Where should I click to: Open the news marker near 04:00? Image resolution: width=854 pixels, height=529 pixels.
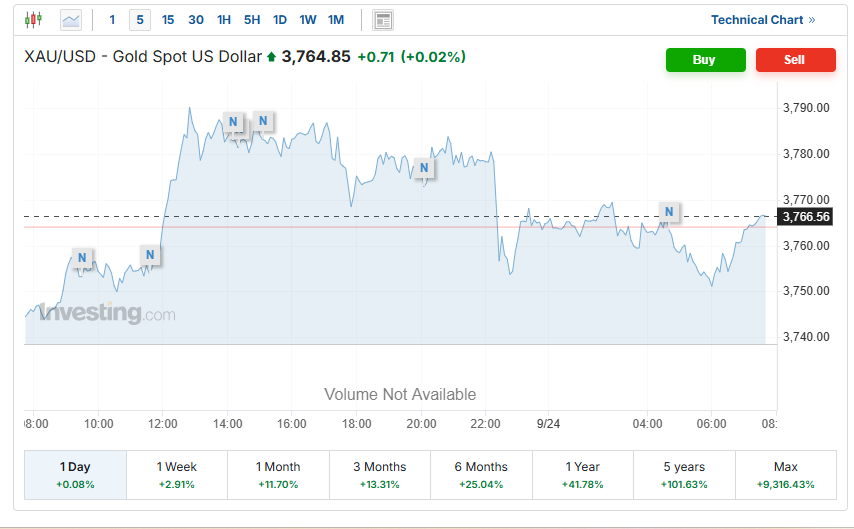(x=669, y=211)
